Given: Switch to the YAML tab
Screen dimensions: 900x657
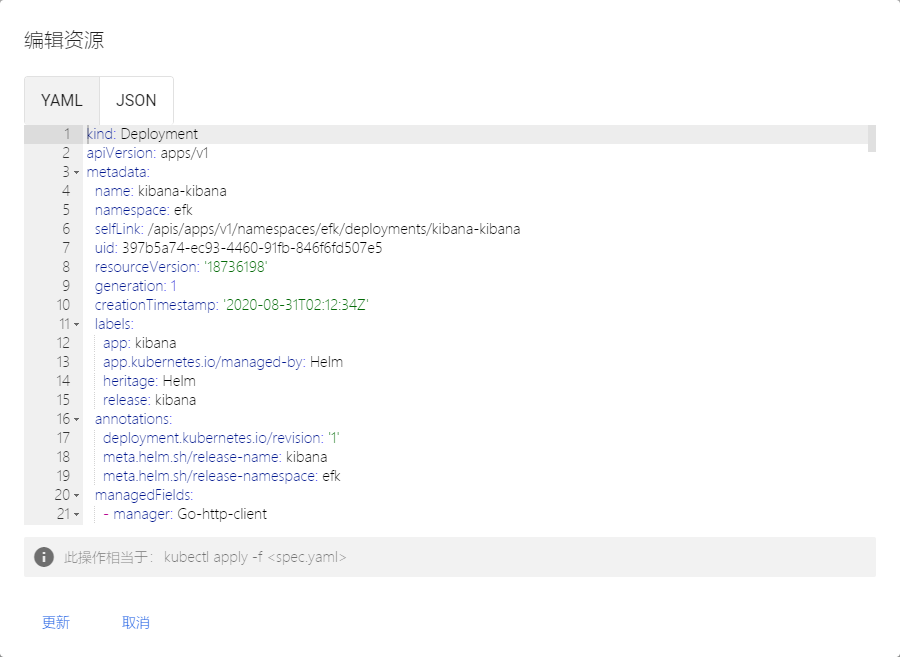Looking at the screenshot, I should [x=61, y=100].
